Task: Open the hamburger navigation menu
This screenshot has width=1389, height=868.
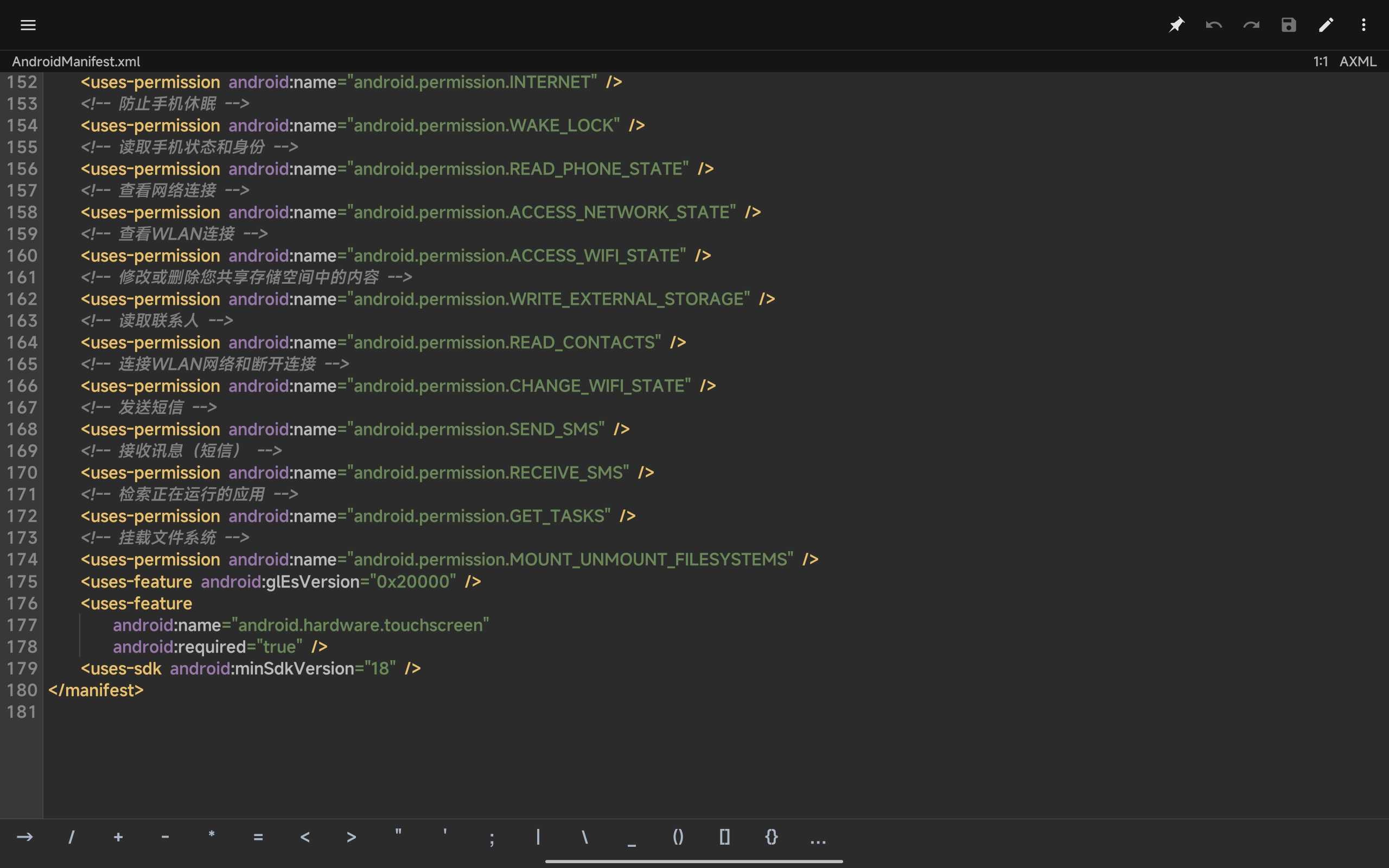Action: pos(28,25)
